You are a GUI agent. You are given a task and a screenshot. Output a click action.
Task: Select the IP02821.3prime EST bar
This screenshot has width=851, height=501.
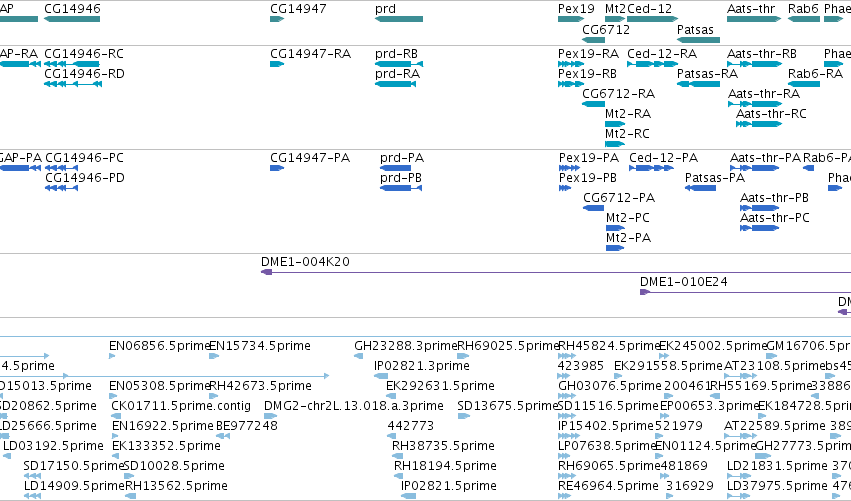pos(381,376)
